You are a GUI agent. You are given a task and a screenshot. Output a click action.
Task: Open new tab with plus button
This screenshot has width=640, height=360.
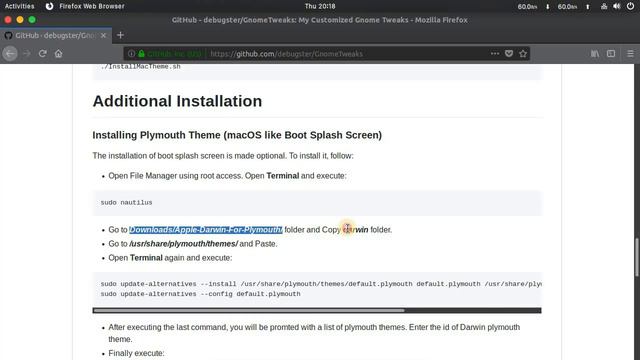[120, 35]
